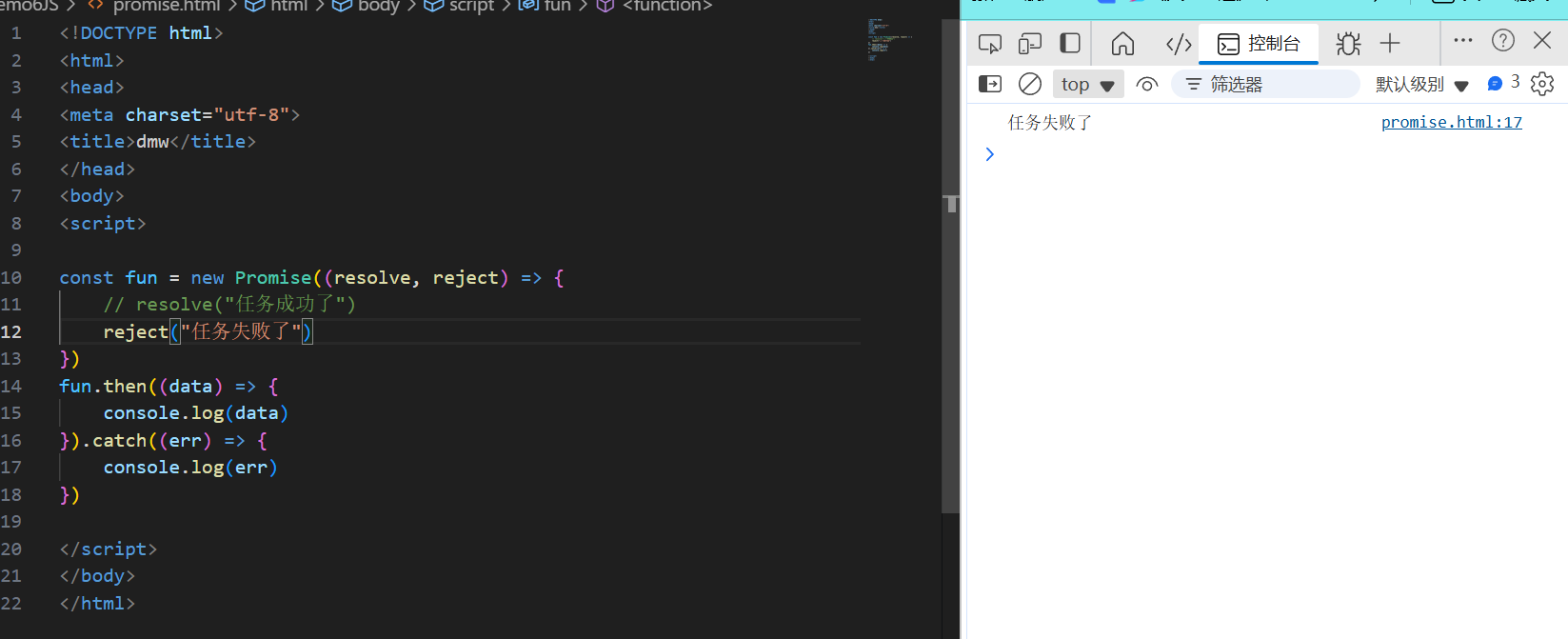Click the console.log(err) line
The image size is (1568, 639).
click(x=190, y=468)
